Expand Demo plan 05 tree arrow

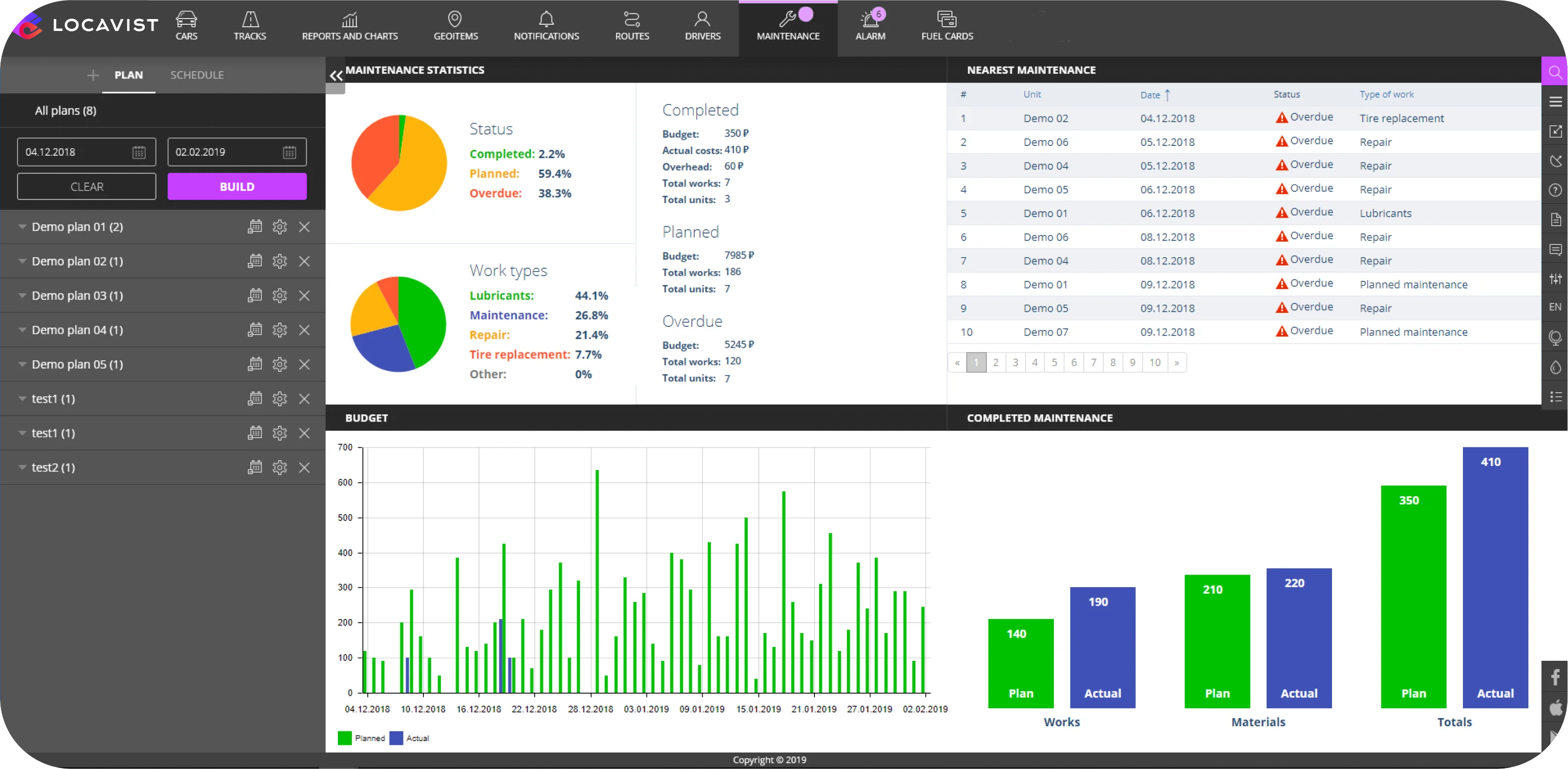coord(22,364)
